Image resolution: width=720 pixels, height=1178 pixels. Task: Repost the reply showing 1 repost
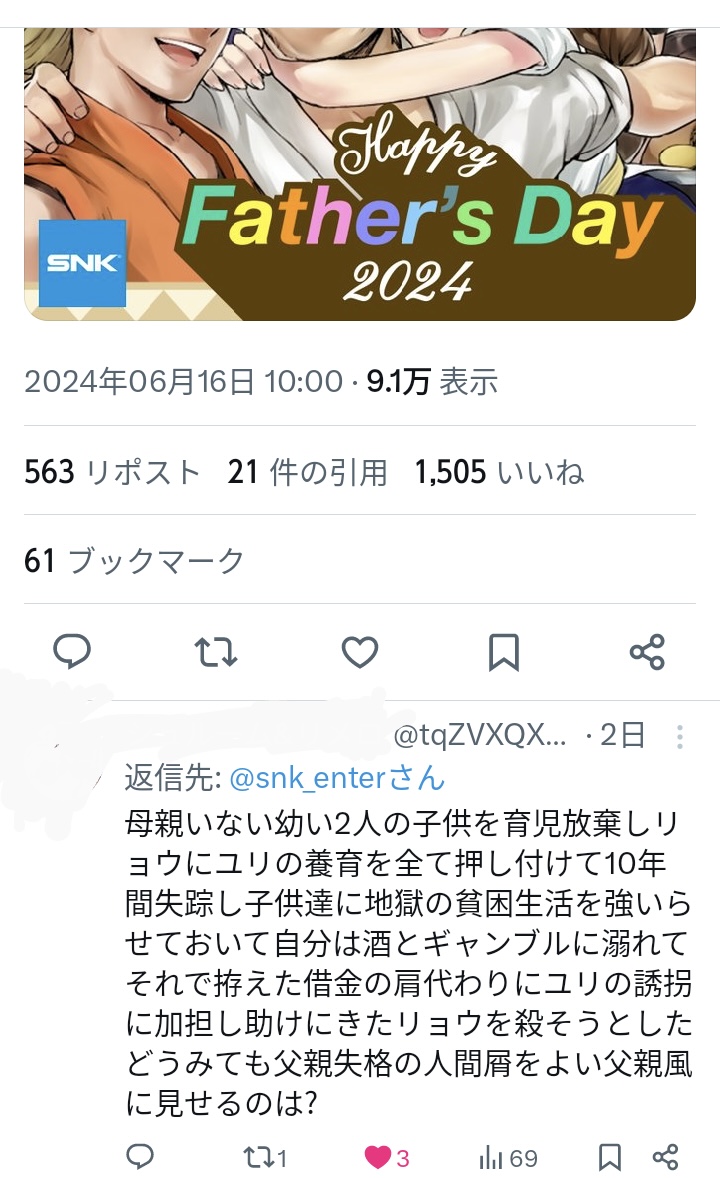(265, 1157)
